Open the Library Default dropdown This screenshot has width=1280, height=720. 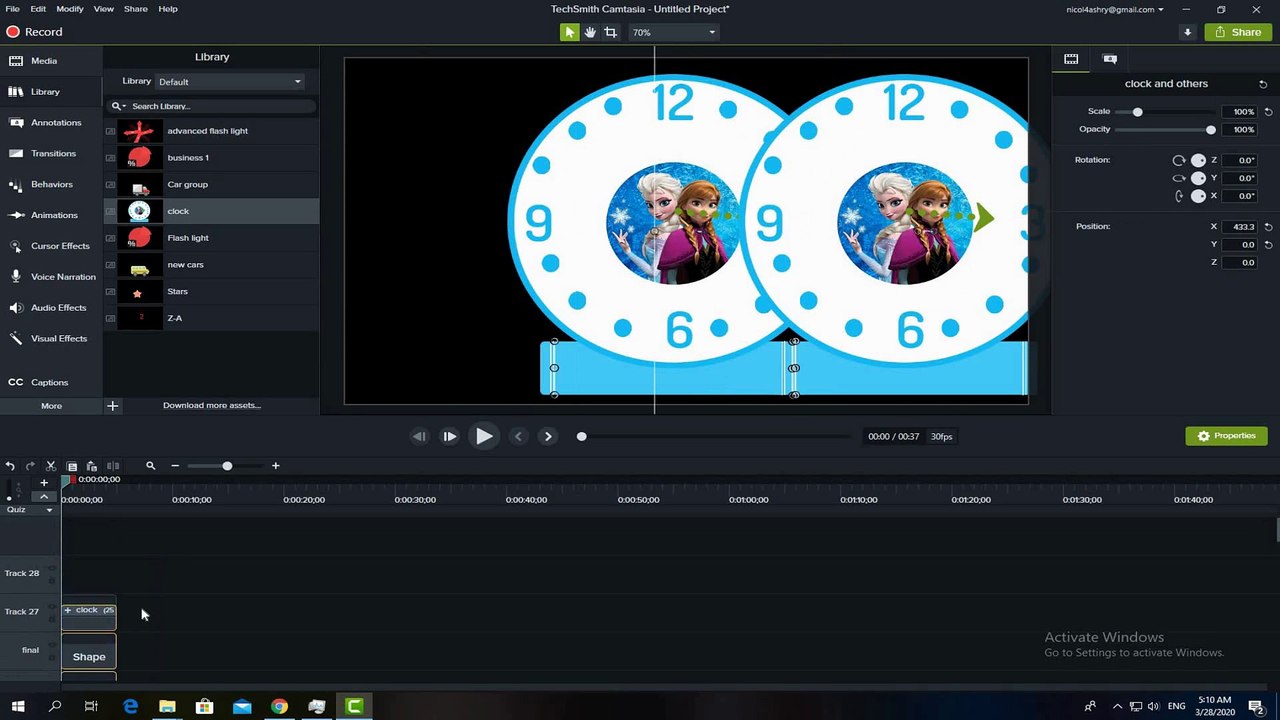click(x=229, y=82)
